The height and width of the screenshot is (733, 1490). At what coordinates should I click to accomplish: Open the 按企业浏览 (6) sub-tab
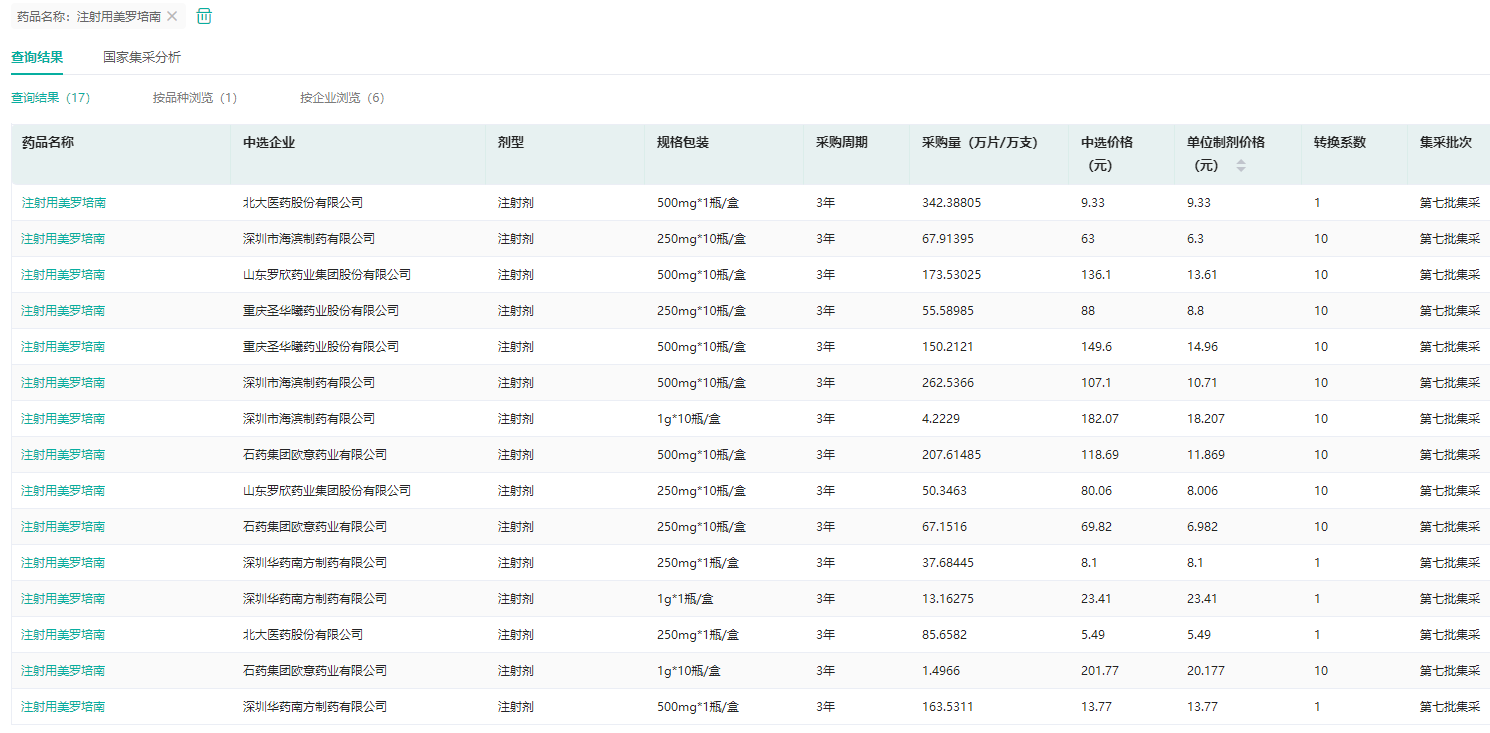pos(342,98)
